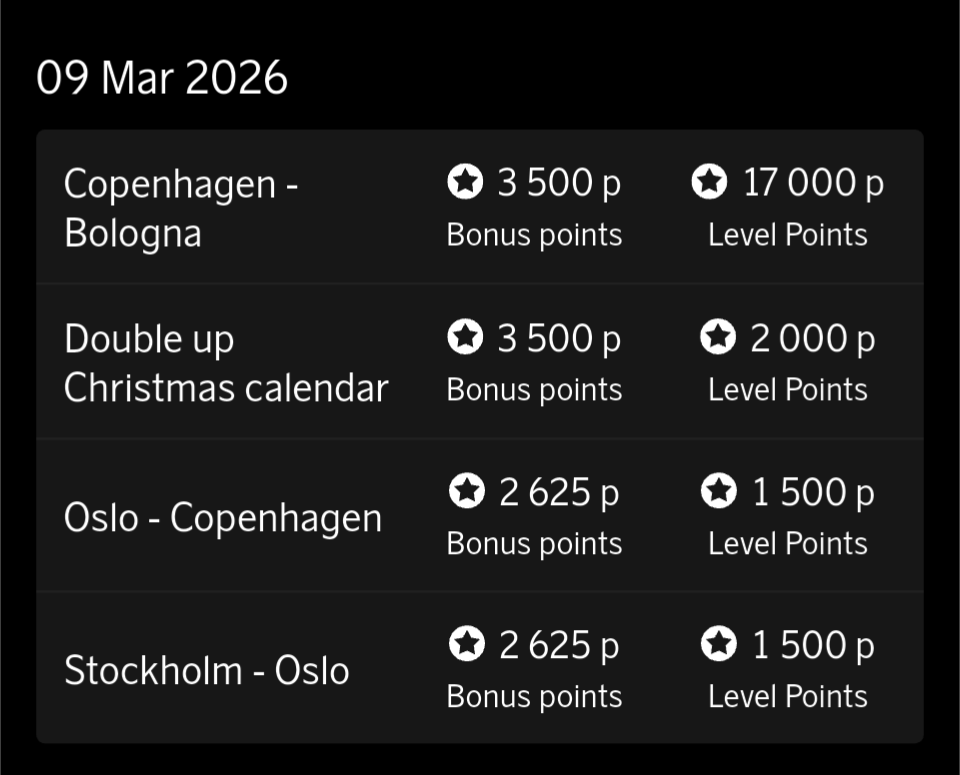
Task: Click star icon beside Copenhagen-Bologna bonus points
Action: [x=465, y=182]
